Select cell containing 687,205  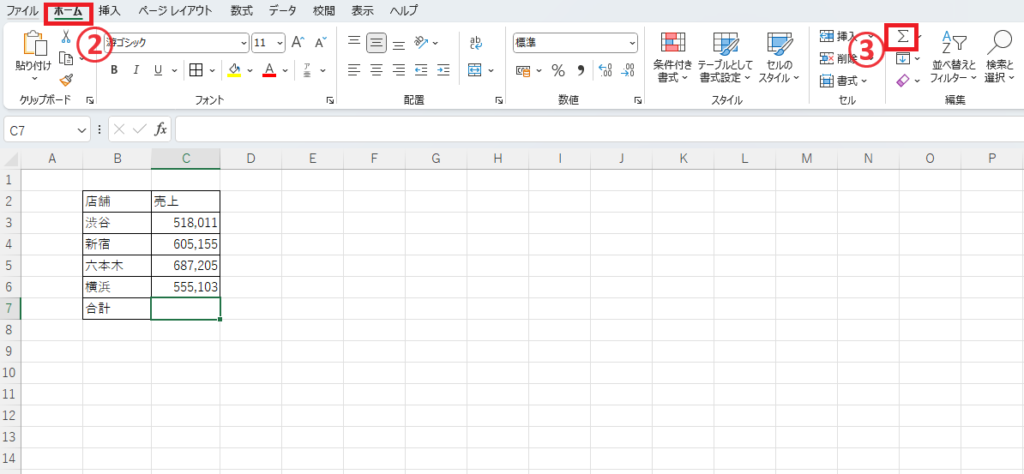click(185, 266)
